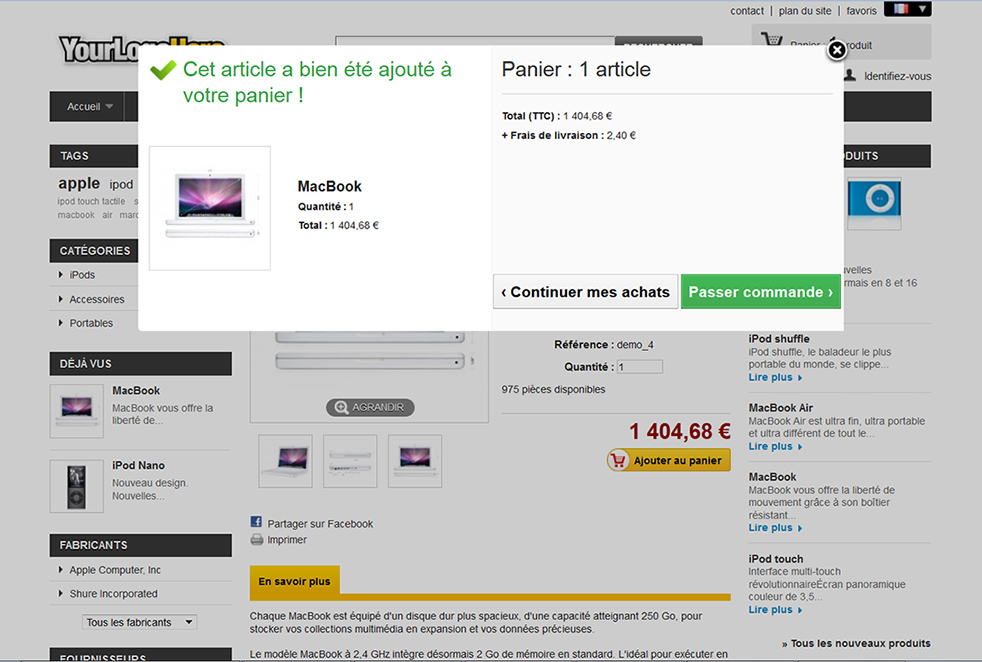Switch to En savoir plus tab
982x662 pixels.
294,581
